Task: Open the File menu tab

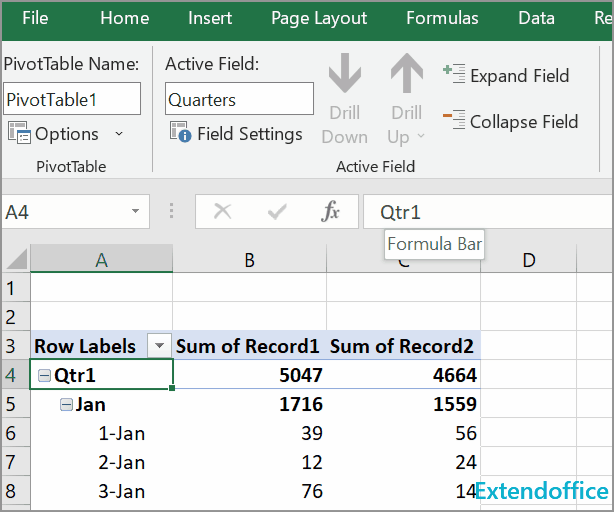Action: 35,18
